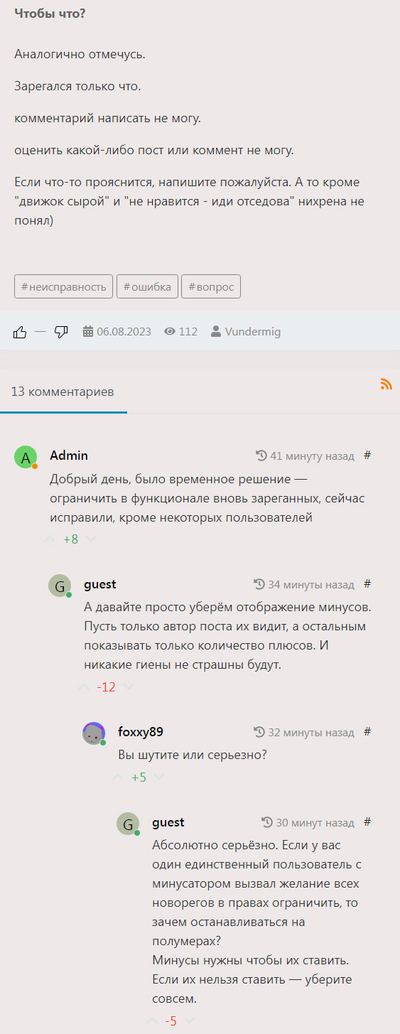Downvote Admin's comment rated +8
The width and height of the screenshot is (400, 1034).
(91, 539)
